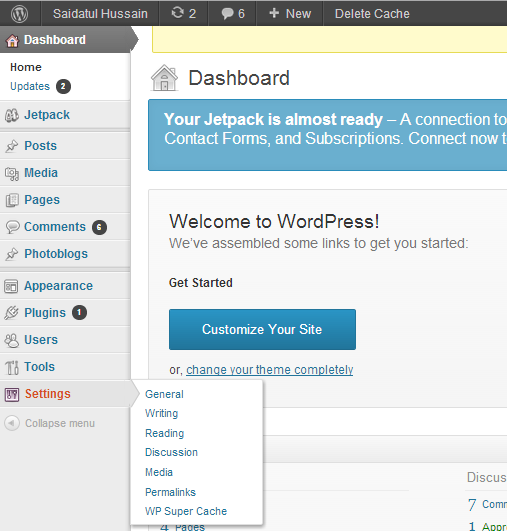Screen dimensions: 507x531
Task: Open the Comments menu
Action: pyautogui.click(x=55, y=227)
